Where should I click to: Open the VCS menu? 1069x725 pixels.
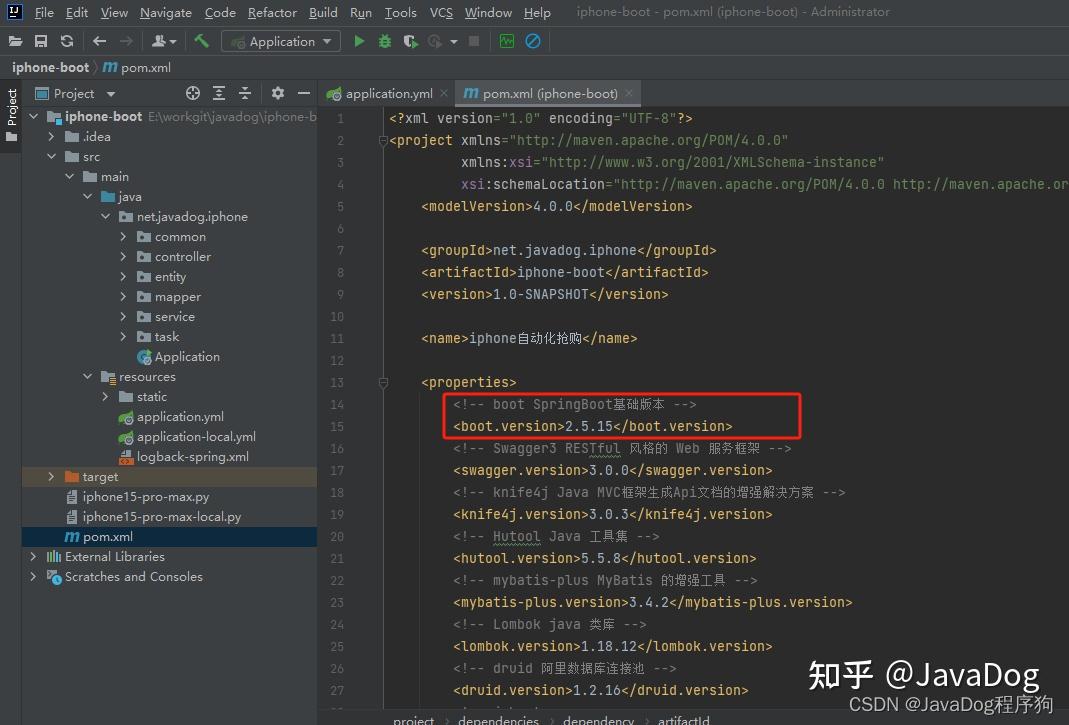[441, 12]
